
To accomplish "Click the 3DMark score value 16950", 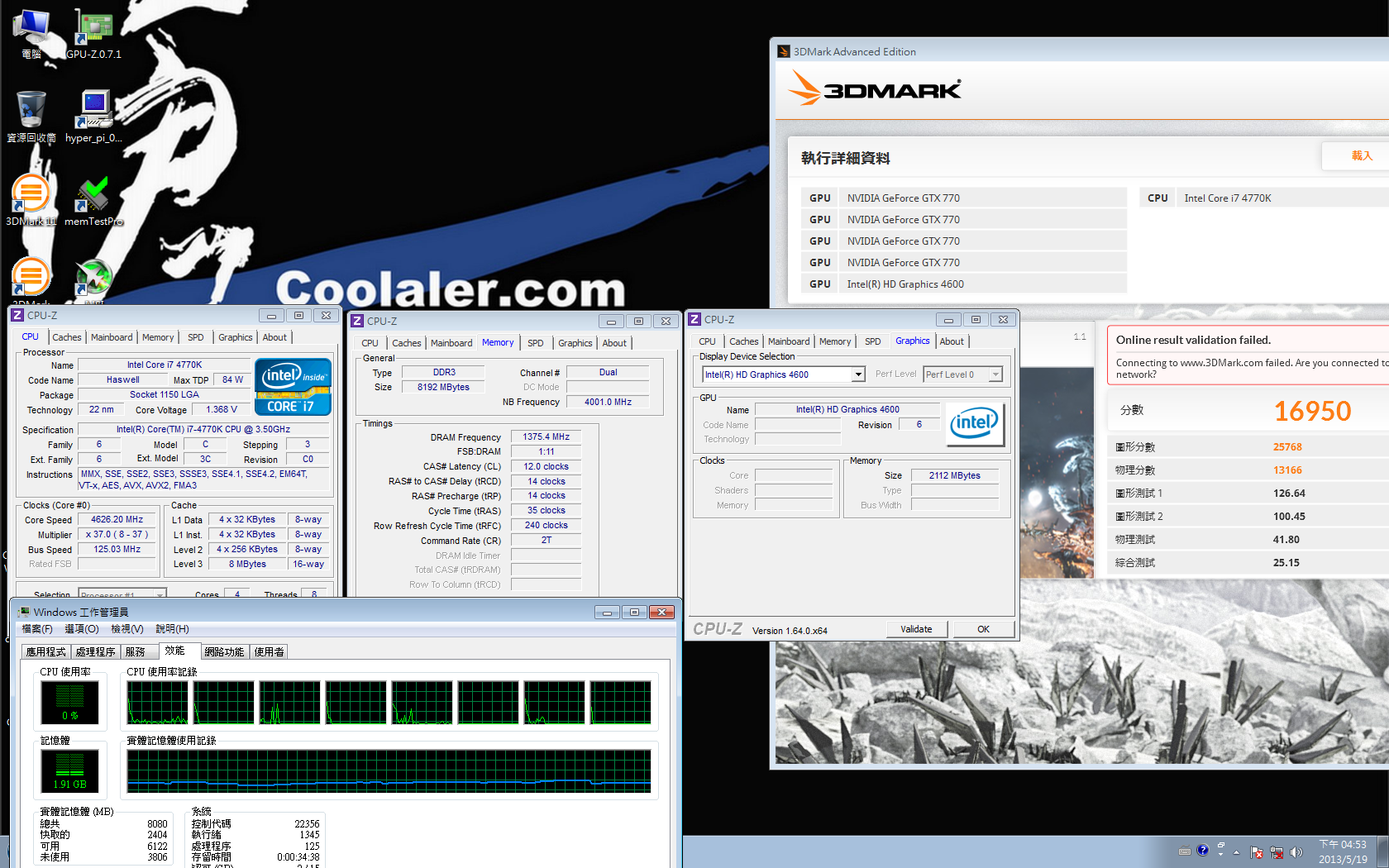I will pos(1312,411).
